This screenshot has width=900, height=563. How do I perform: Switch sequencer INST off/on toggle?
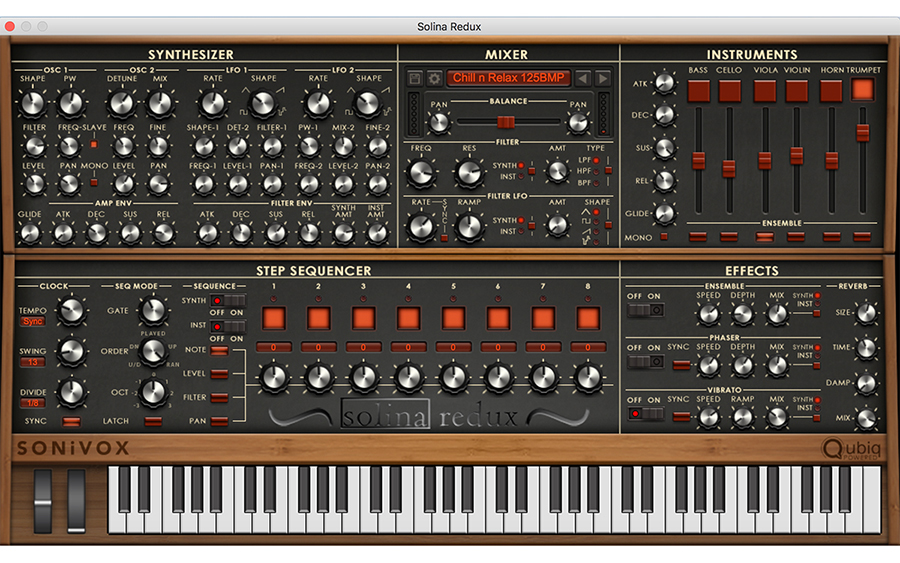pyautogui.click(x=228, y=326)
